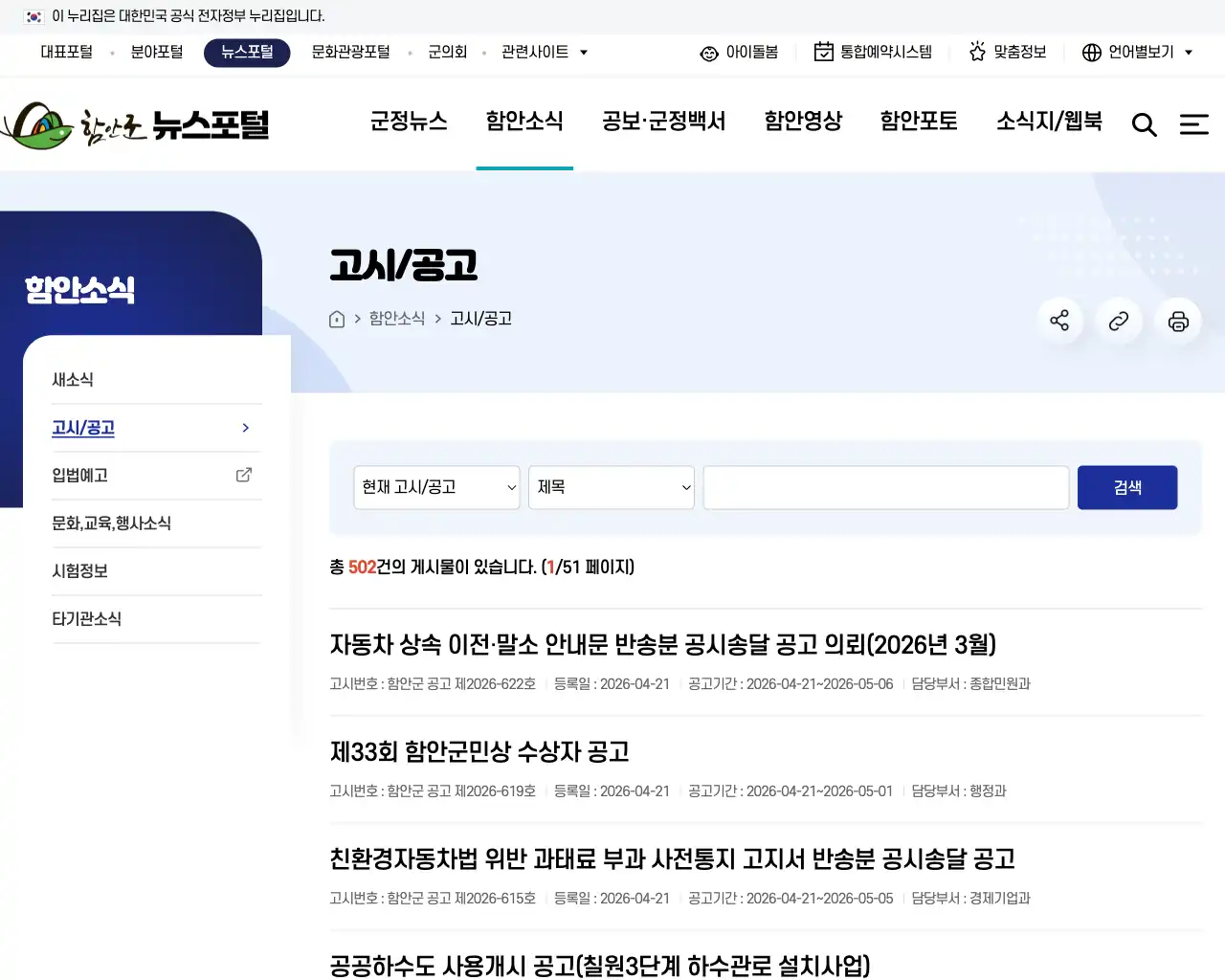The height and width of the screenshot is (980, 1225).
Task: Open 자동차 상속 이전·말소 안내문 공고
Action: [663, 645]
